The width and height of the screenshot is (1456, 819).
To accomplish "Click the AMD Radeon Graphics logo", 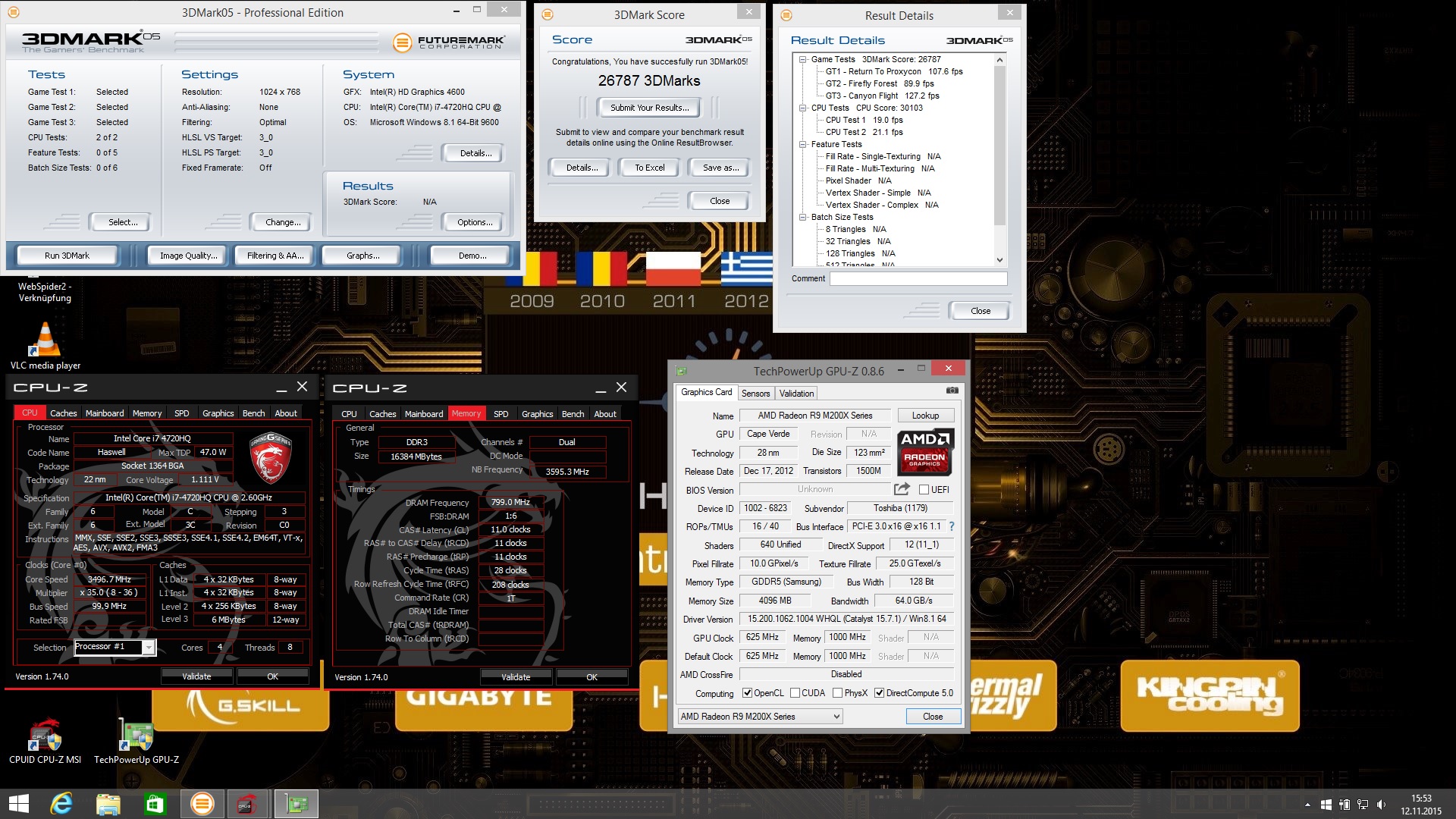I will [x=924, y=452].
